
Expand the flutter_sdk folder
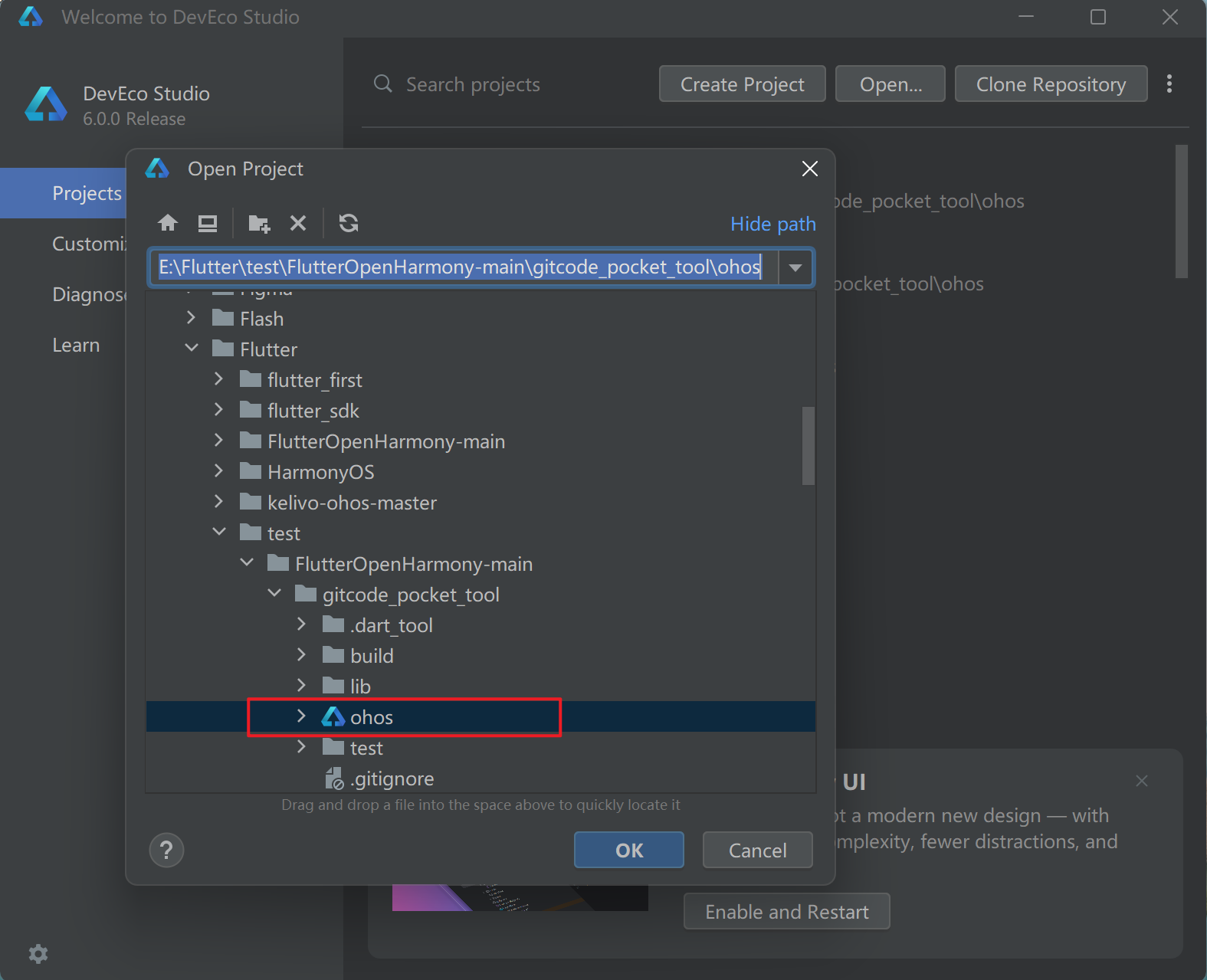219,410
